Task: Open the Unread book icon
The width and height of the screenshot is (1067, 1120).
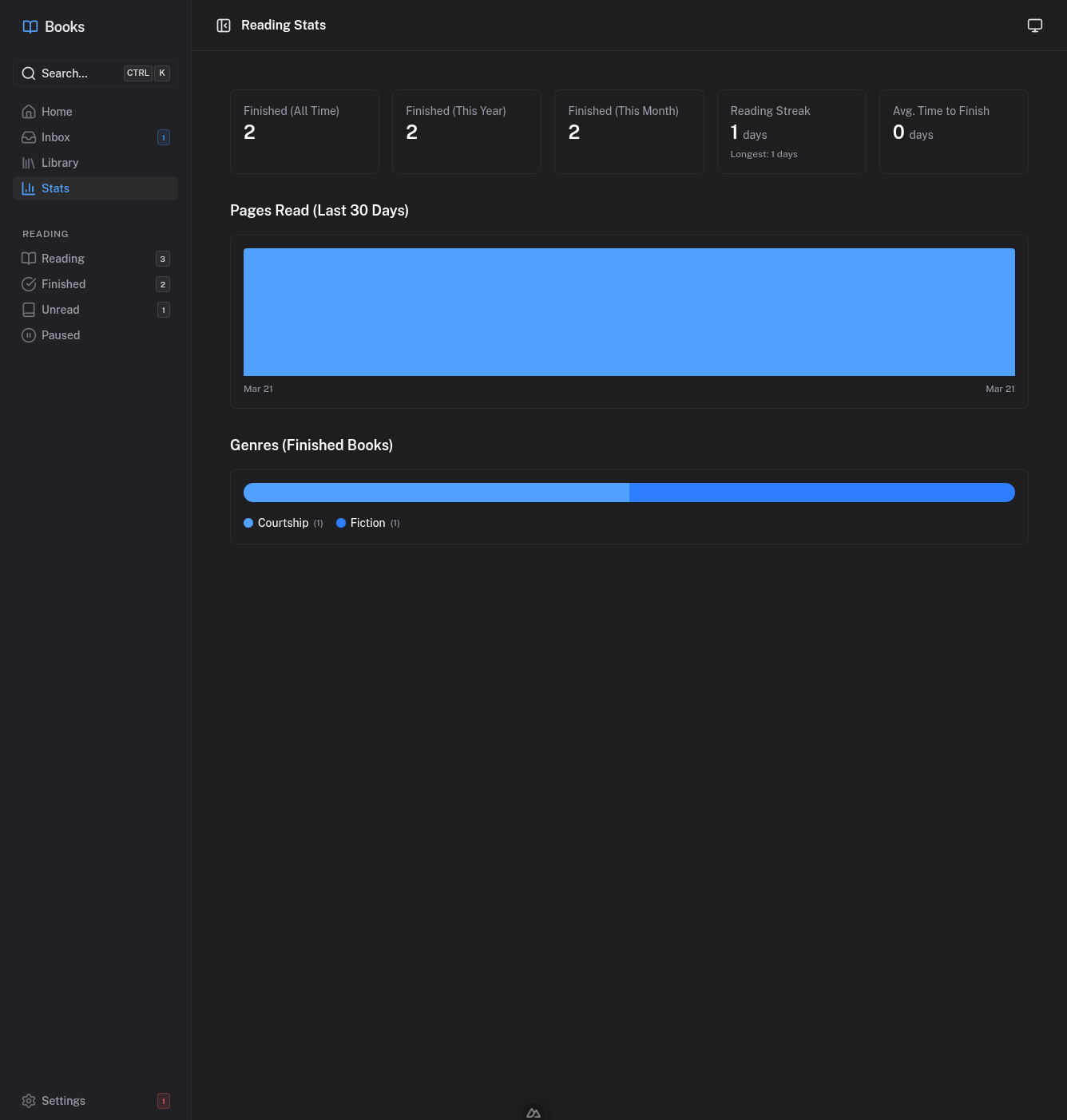Action: tap(29, 310)
